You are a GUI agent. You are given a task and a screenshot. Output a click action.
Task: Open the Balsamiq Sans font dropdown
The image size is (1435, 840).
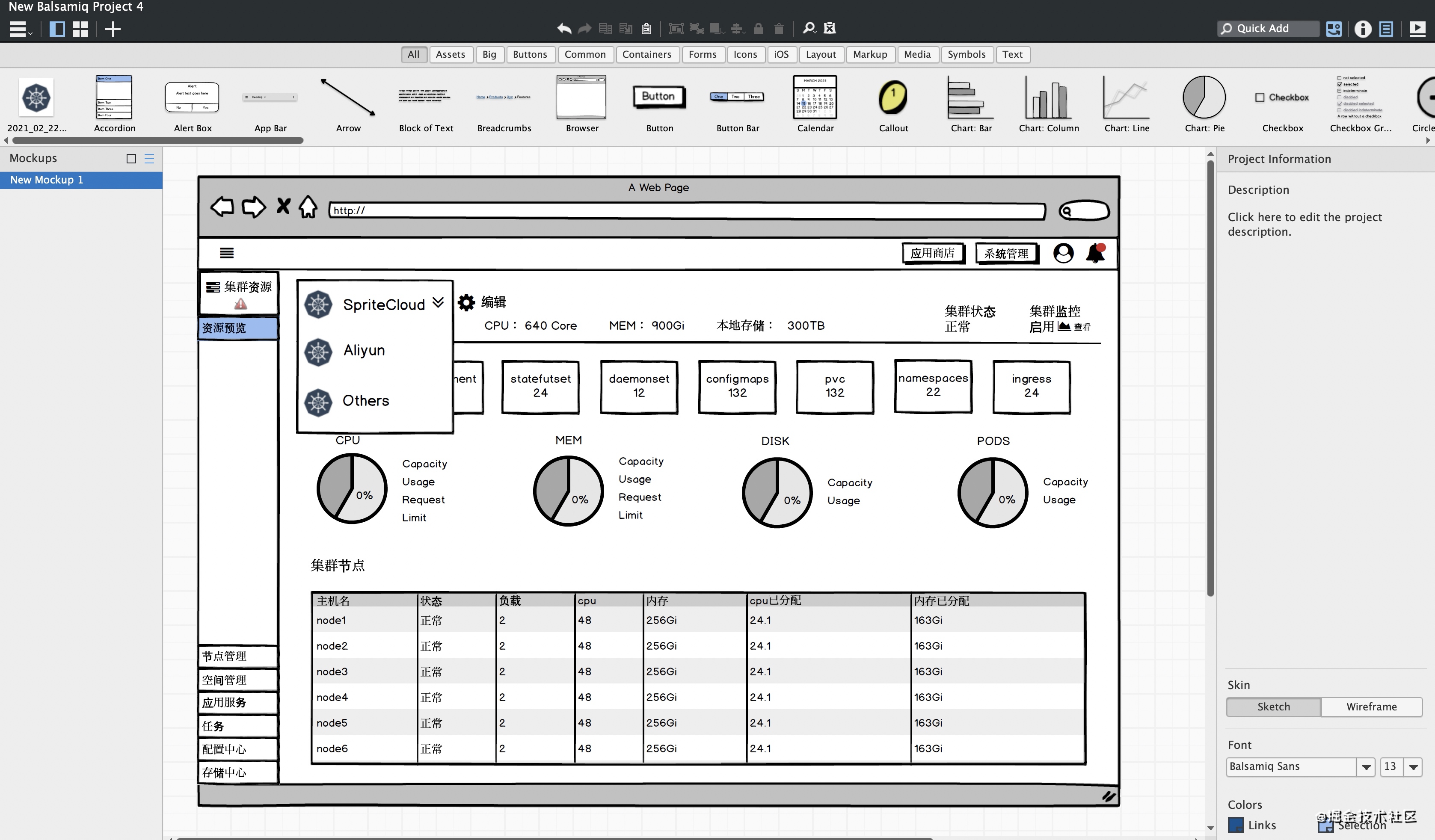click(1366, 767)
